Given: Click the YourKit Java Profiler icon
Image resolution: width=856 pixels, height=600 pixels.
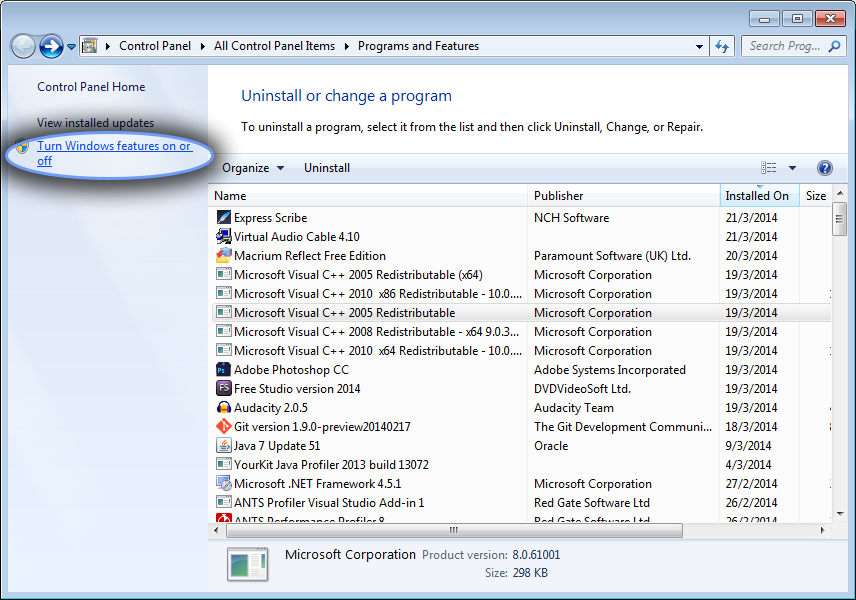Looking at the screenshot, I should pos(223,464).
